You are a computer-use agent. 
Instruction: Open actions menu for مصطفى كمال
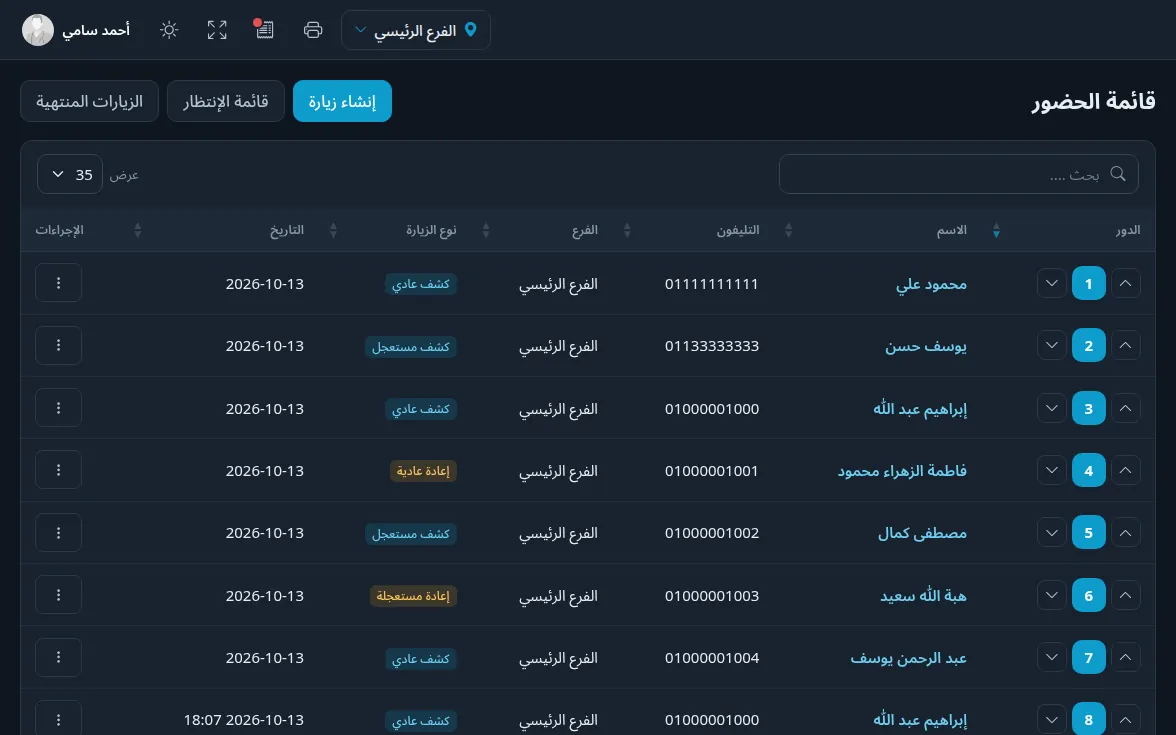58,532
